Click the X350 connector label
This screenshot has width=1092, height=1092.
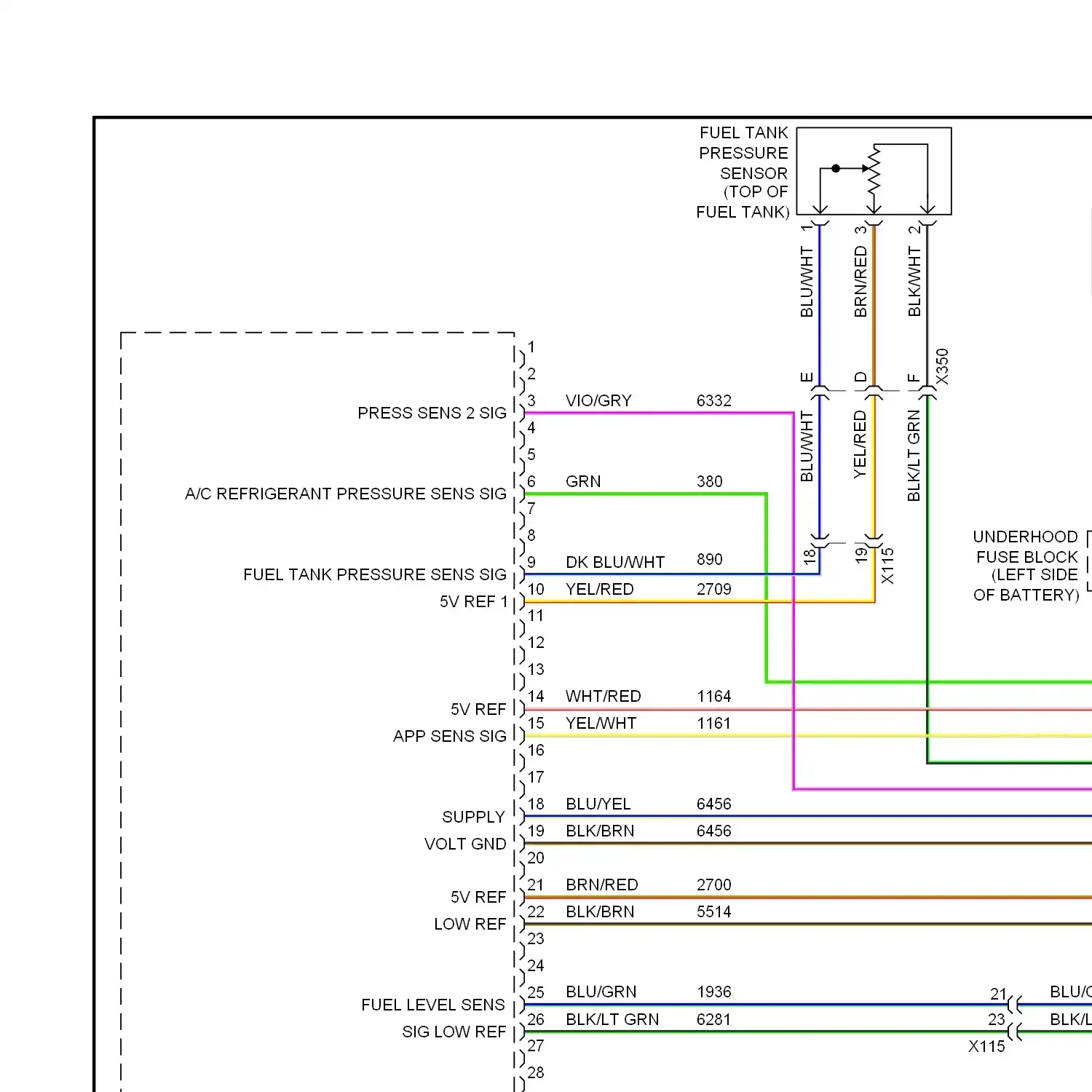point(943,363)
